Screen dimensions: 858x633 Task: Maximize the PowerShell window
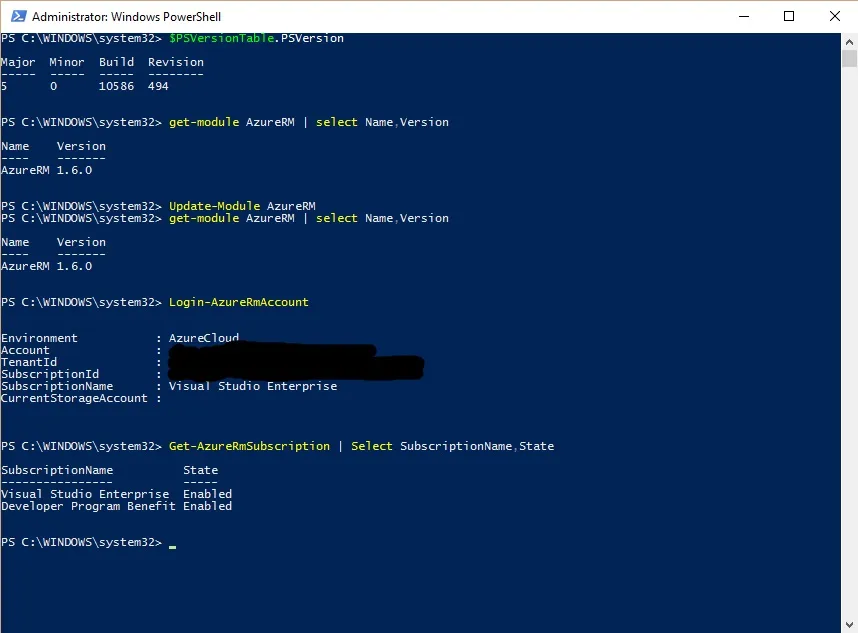(x=789, y=16)
